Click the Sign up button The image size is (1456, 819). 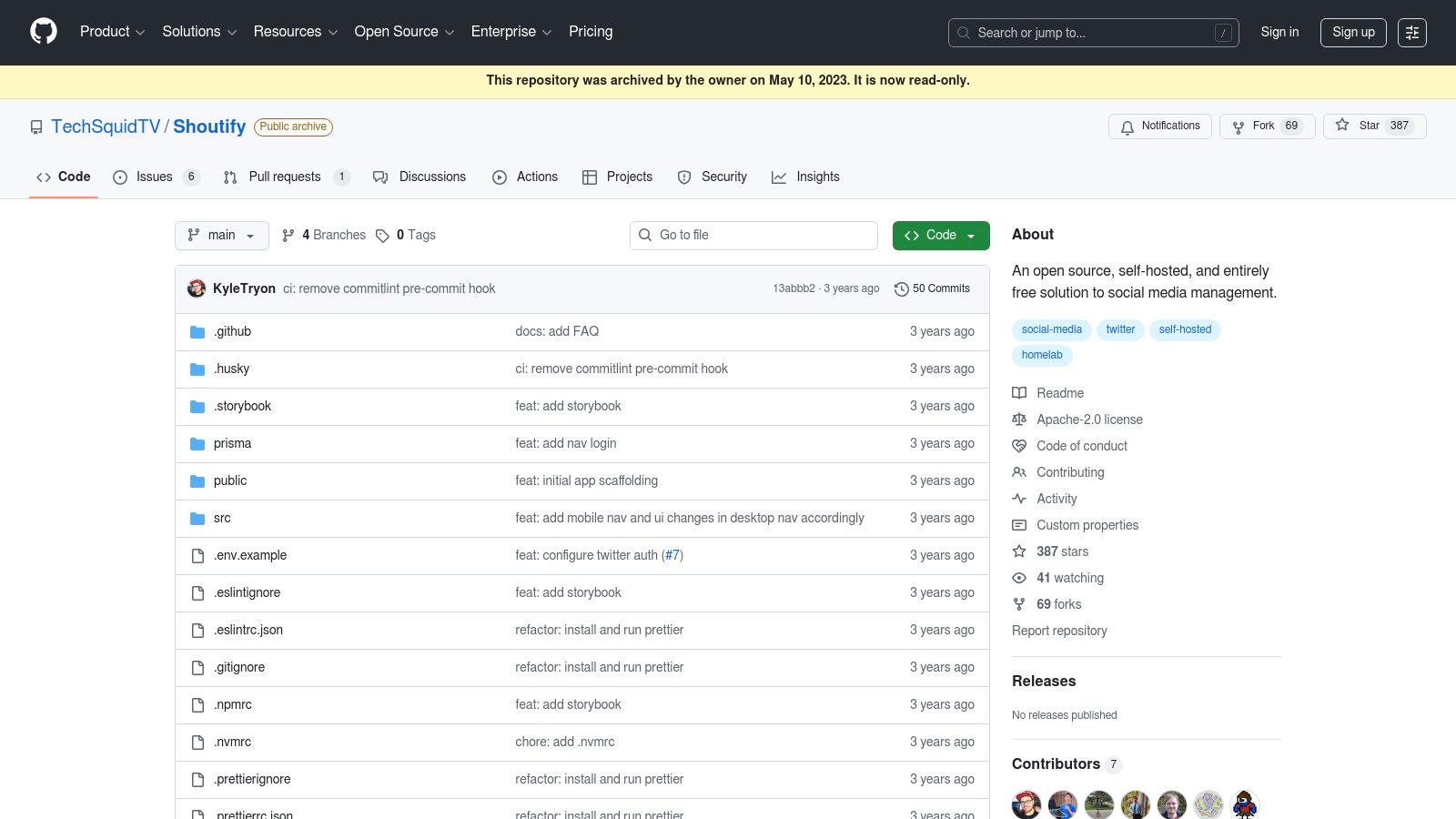coord(1353,32)
